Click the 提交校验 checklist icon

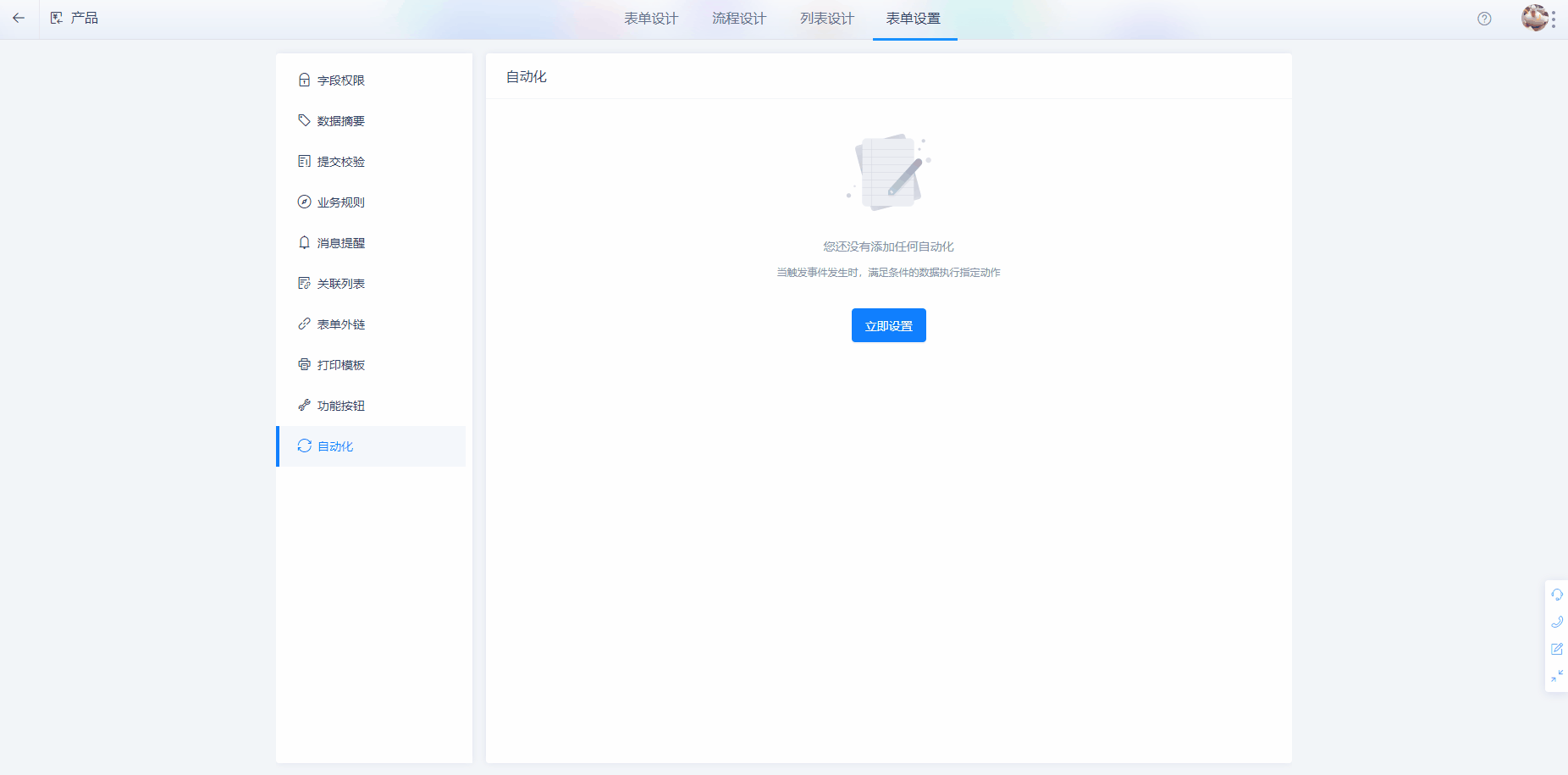coord(304,161)
